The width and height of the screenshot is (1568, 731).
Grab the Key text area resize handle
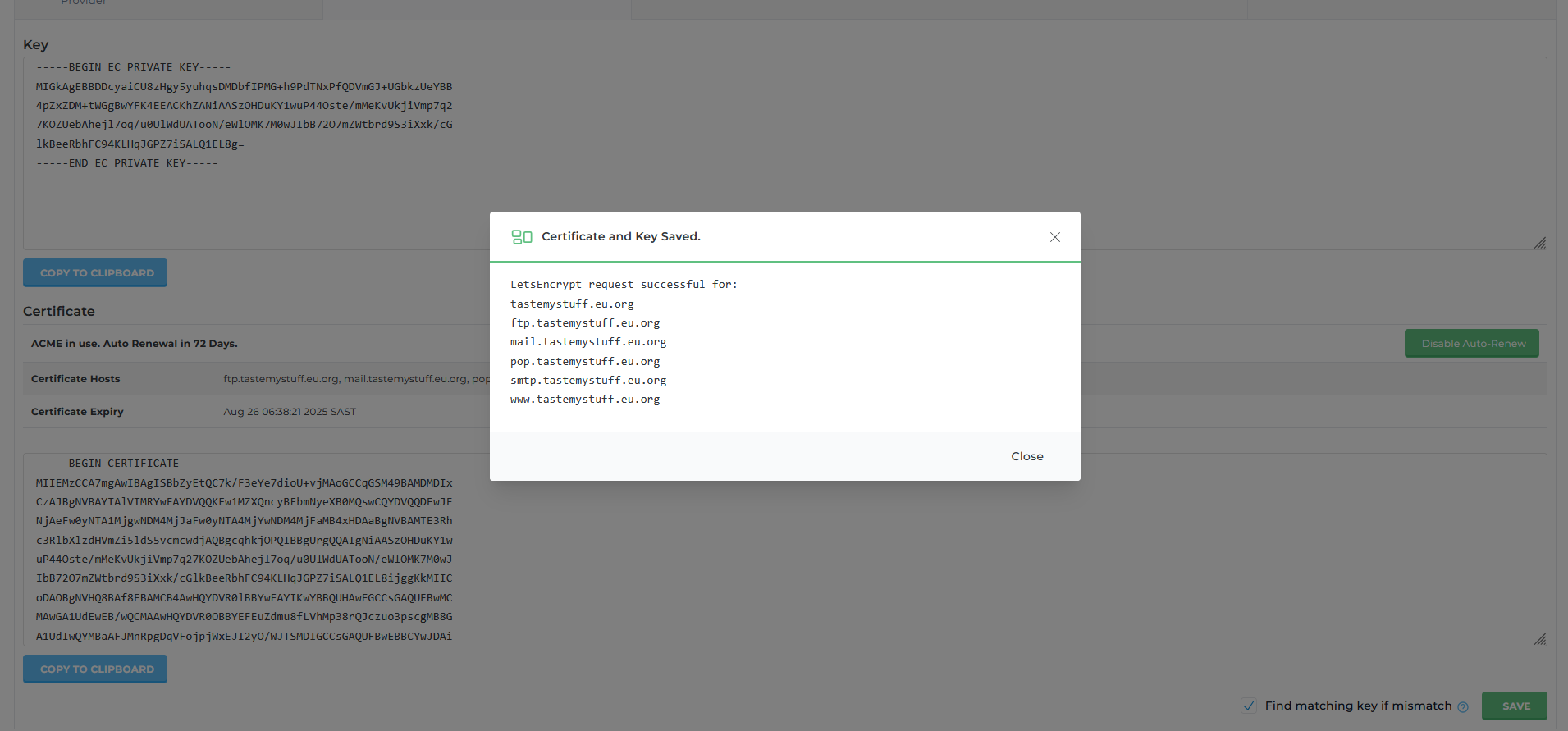[1539, 243]
